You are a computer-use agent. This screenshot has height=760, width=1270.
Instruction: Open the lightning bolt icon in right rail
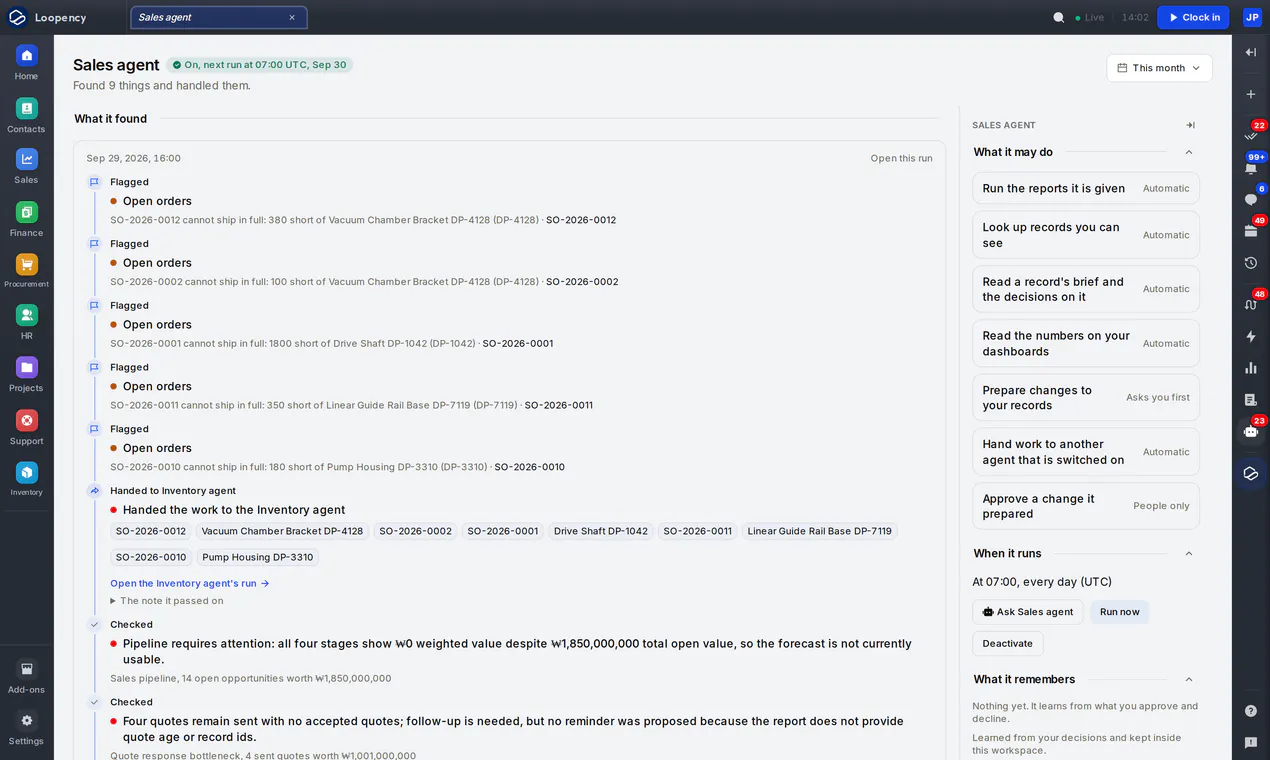click(x=1251, y=336)
